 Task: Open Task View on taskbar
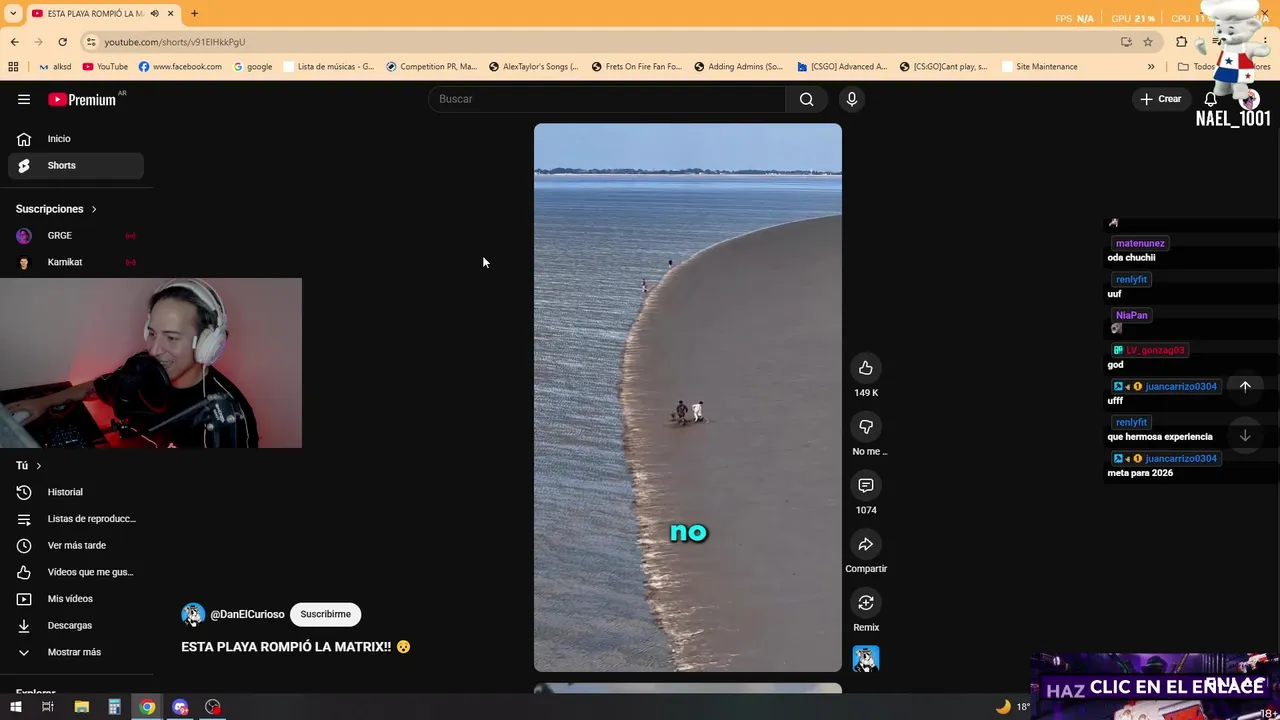47,707
